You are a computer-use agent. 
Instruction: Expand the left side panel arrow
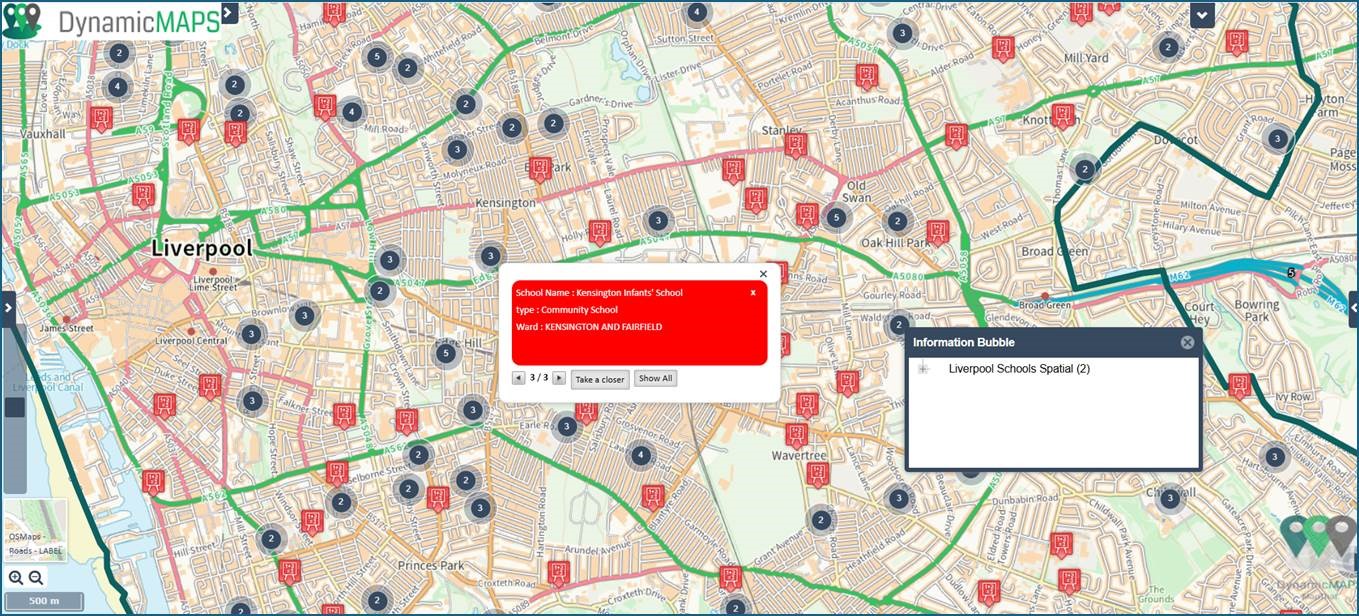point(8,308)
